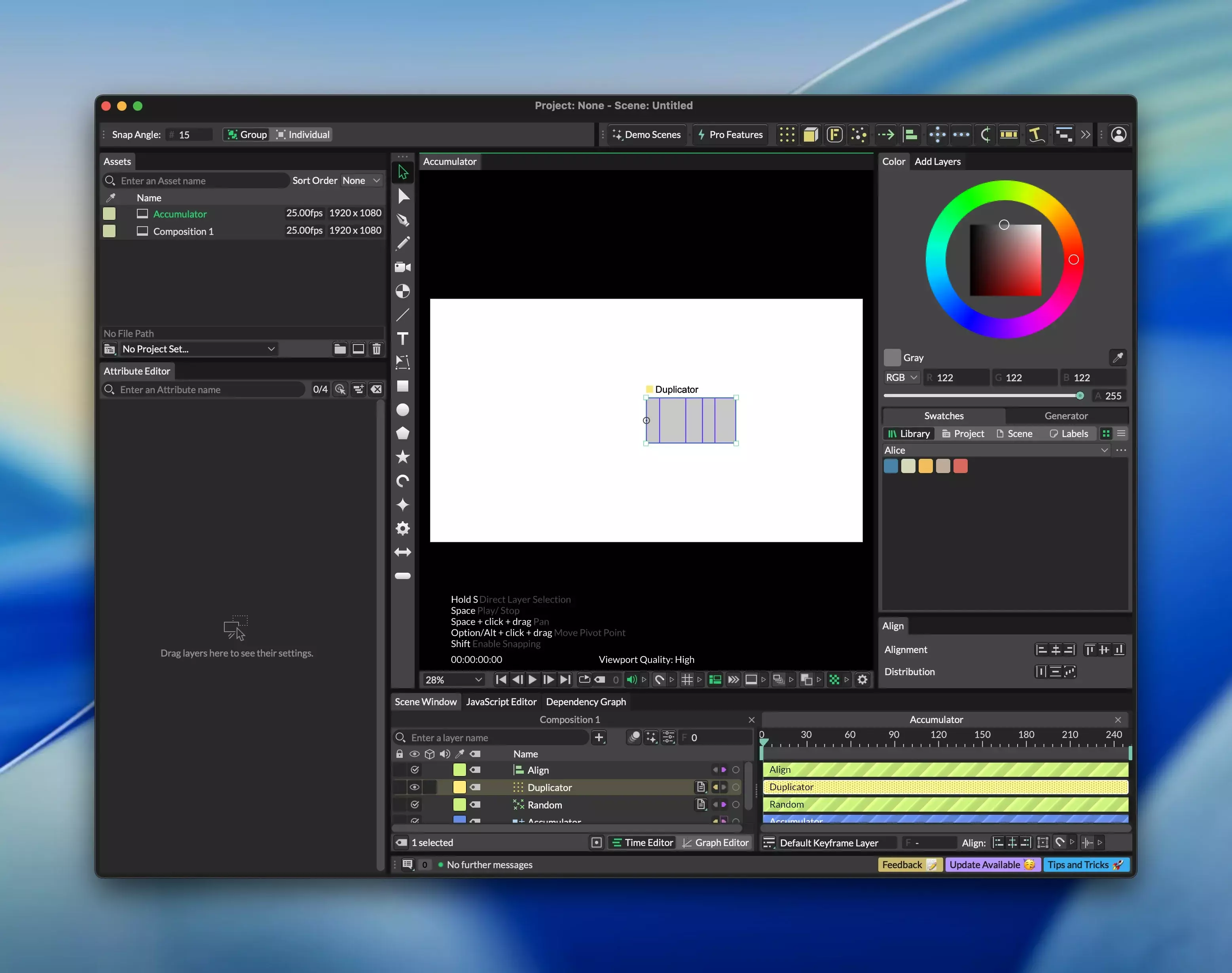The height and width of the screenshot is (973, 1232).
Task: Switch selection mode to Individual
Action: [303, 134]
